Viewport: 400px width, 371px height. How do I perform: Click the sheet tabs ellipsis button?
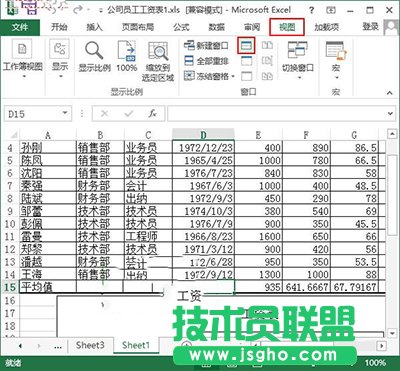(x=58, y=346)
